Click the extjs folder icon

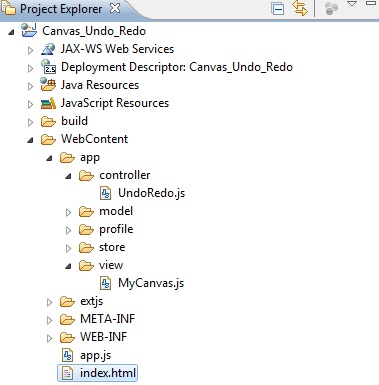(67, 301)
